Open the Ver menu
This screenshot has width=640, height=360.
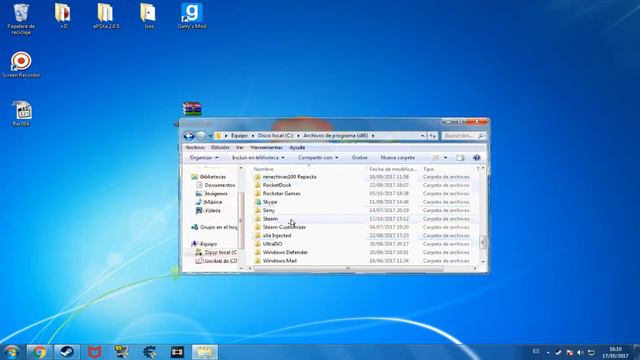tap(240, 147)
